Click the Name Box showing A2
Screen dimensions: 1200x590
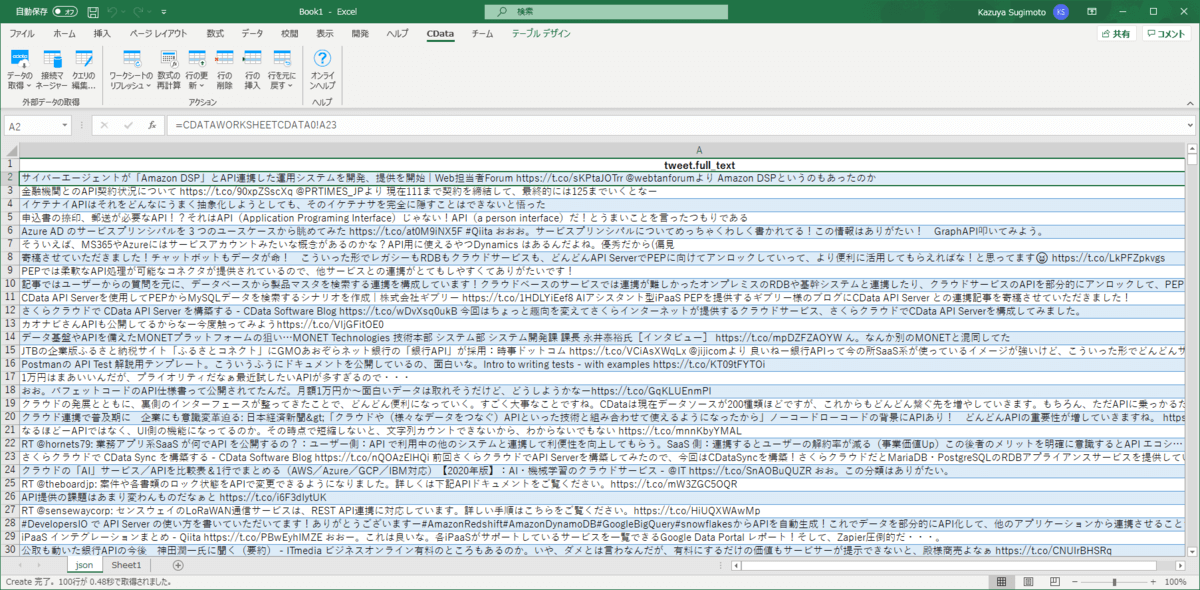40,126
